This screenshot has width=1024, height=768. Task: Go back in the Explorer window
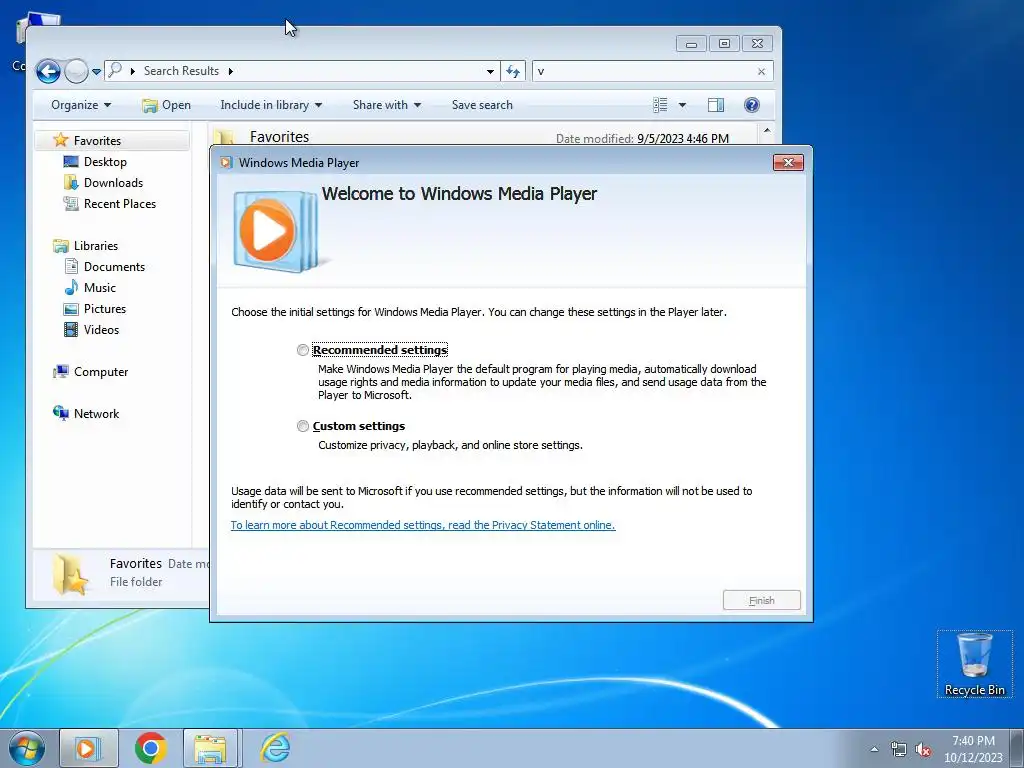point(48,71)
